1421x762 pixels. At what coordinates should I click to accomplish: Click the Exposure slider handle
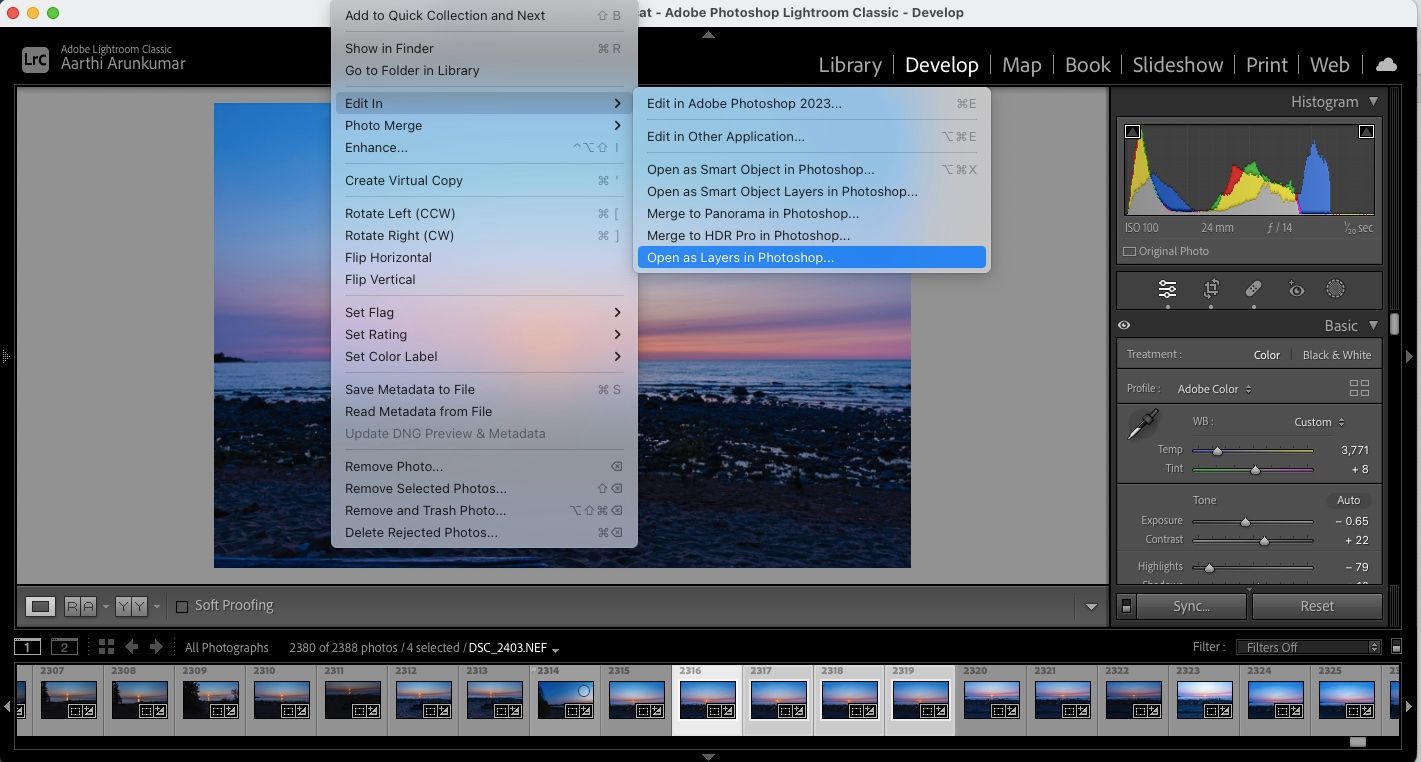pos(1245,522)
